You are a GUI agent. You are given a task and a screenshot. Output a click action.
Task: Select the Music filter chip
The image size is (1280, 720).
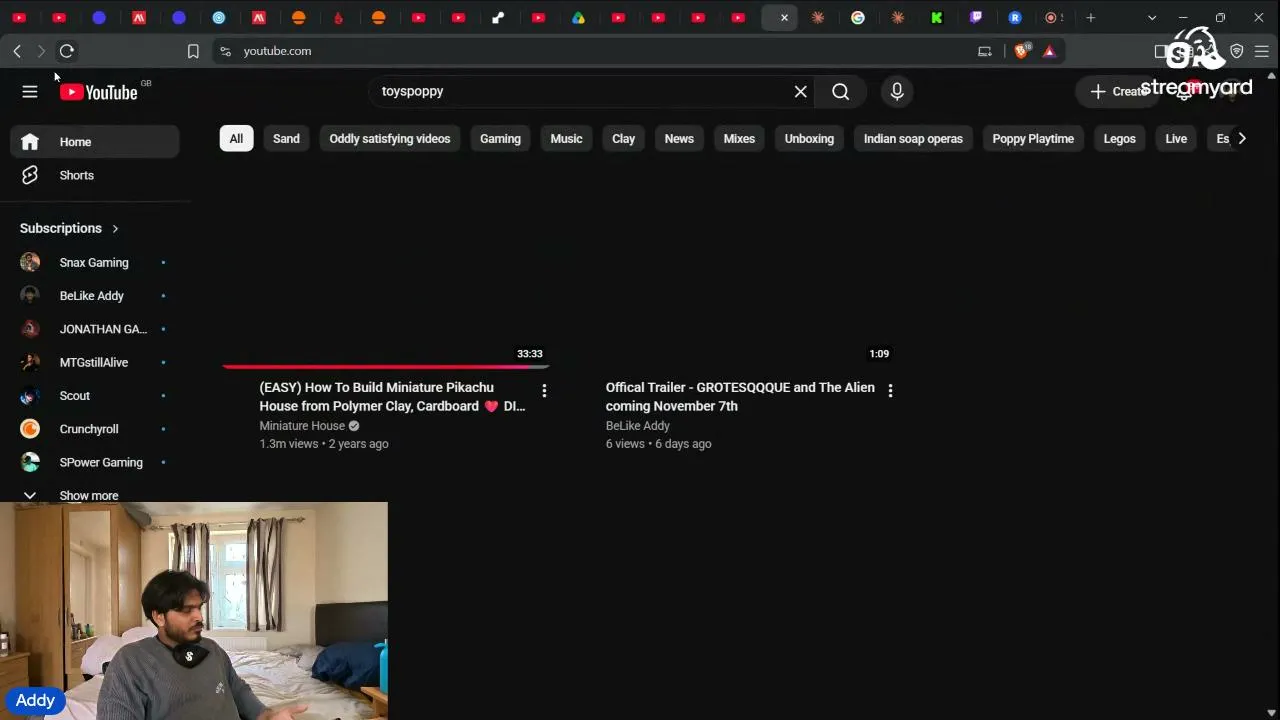coord(566,139)
